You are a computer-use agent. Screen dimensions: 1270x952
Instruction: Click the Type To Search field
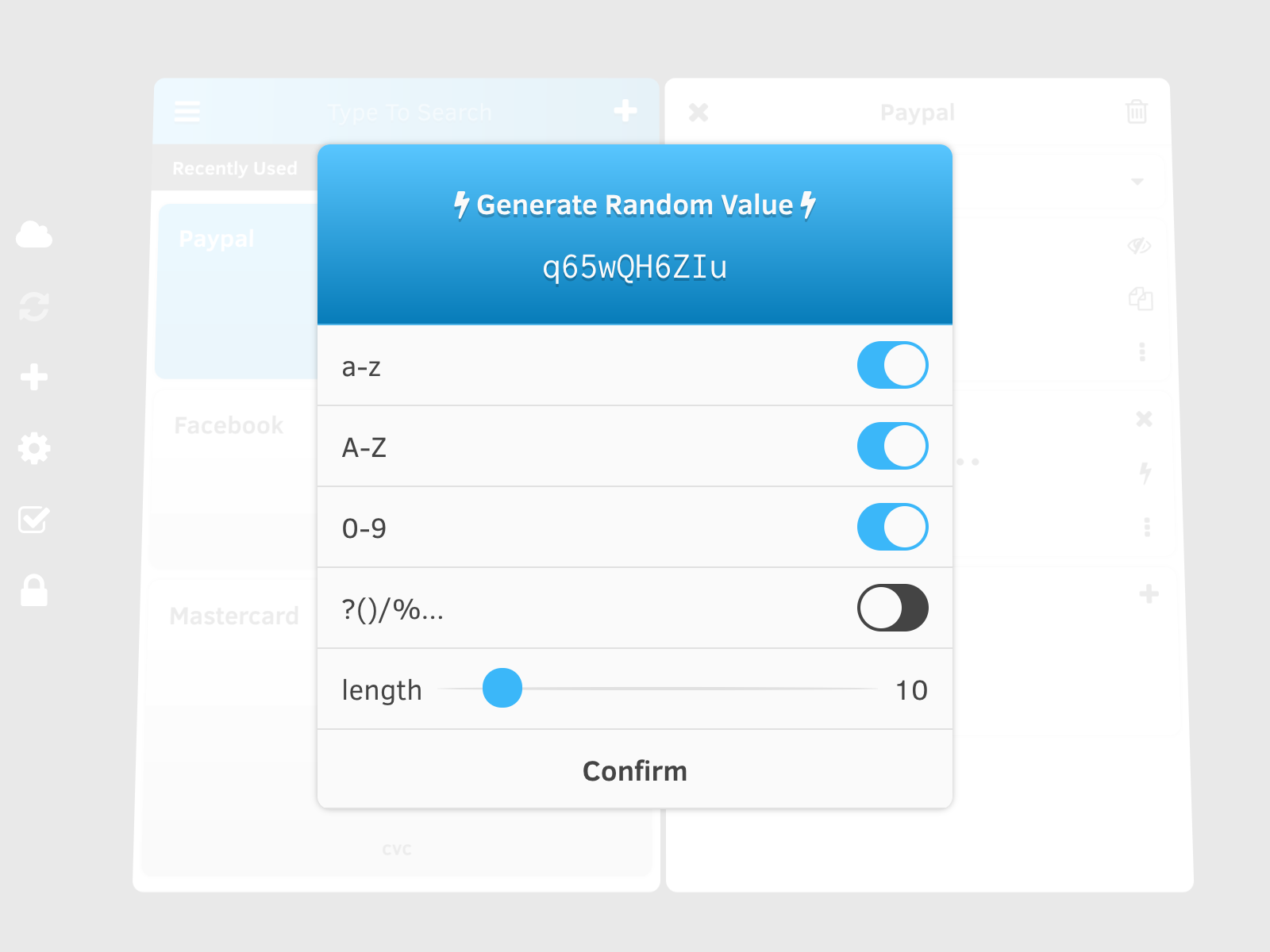pos(410,113)
